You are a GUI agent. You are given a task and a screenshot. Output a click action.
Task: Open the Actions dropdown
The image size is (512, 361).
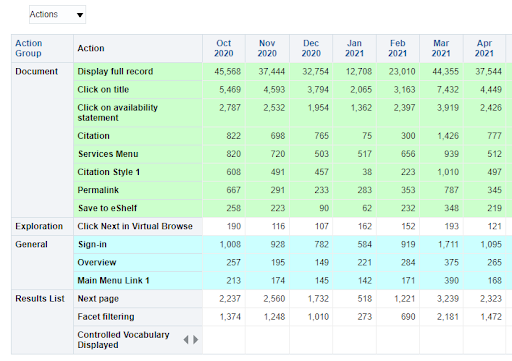pyautogui.click(x=57, y=14)
